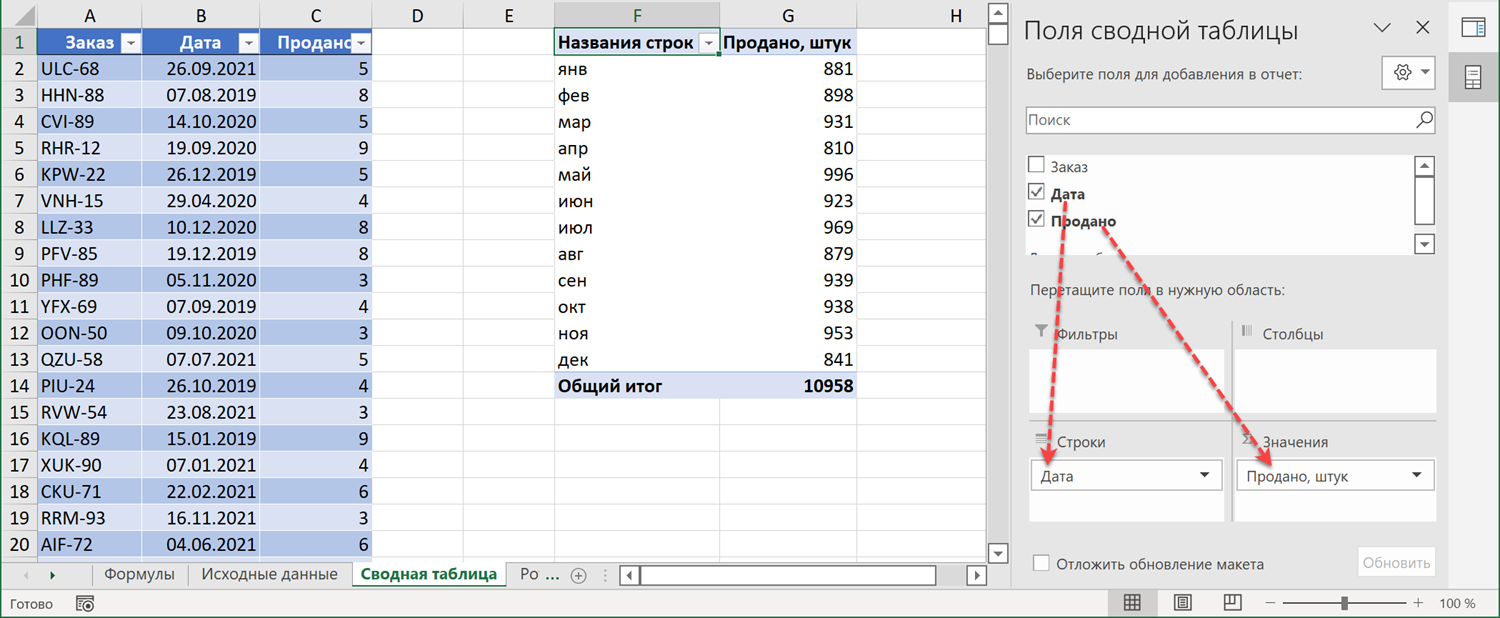Uncheck the Продано field checkbox
Image resolution: width=1500 pixels, height=618 pixels.
click(1036, 219)
